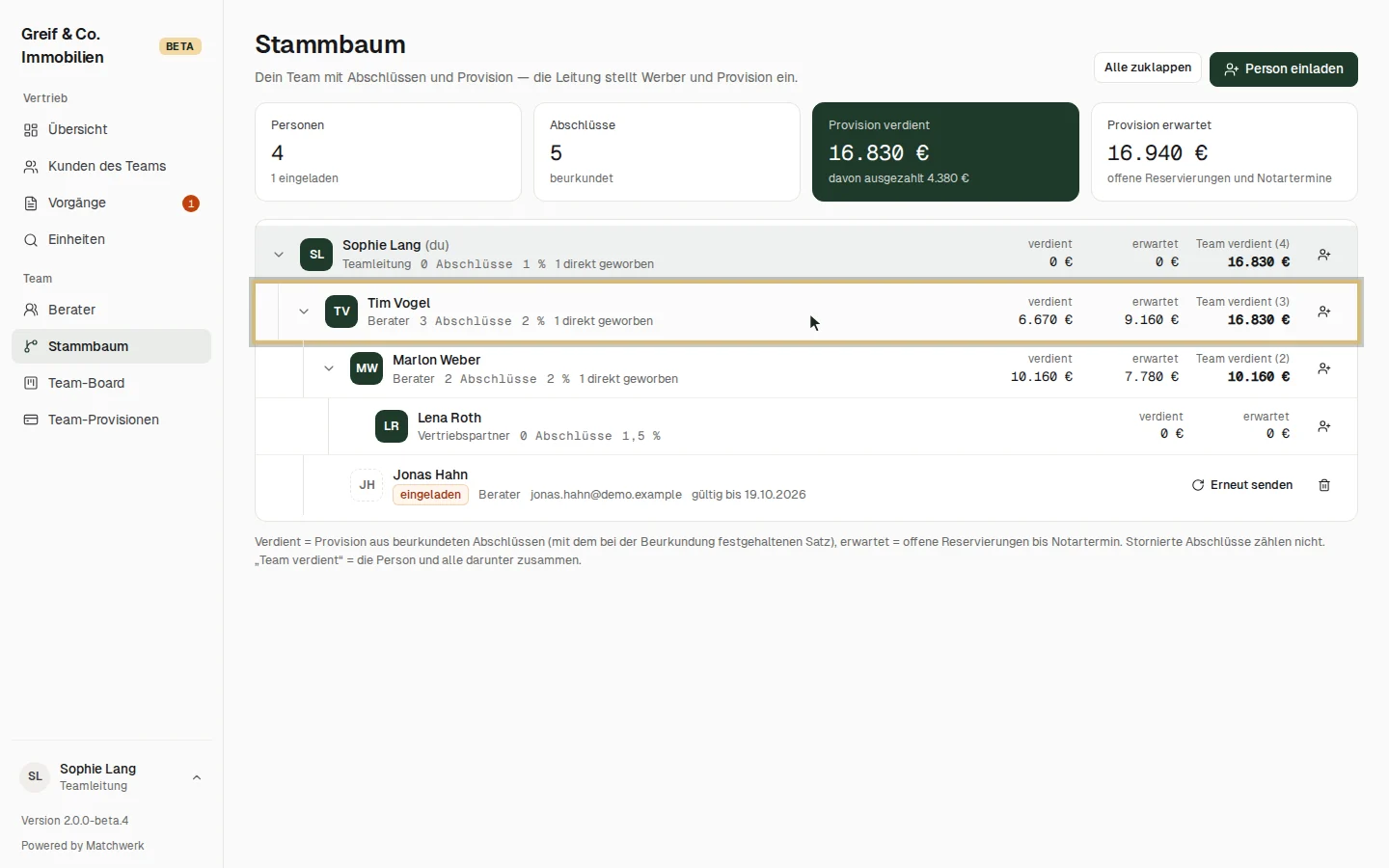Click the Abschlüsse card
Viewport: 1389px width, 868px height.
tap(667, 152)
